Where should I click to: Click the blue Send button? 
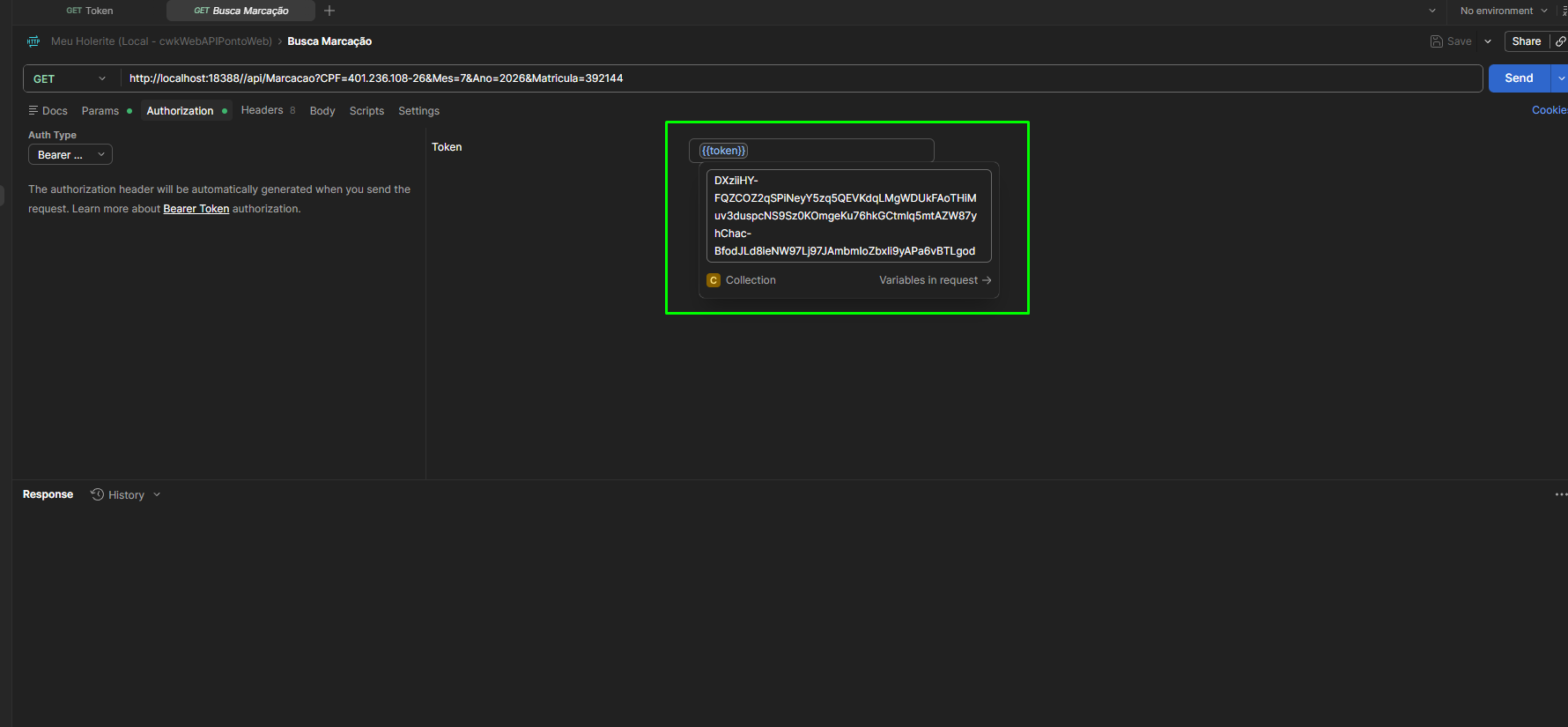pyautogui.click(x=1519, y=78)
